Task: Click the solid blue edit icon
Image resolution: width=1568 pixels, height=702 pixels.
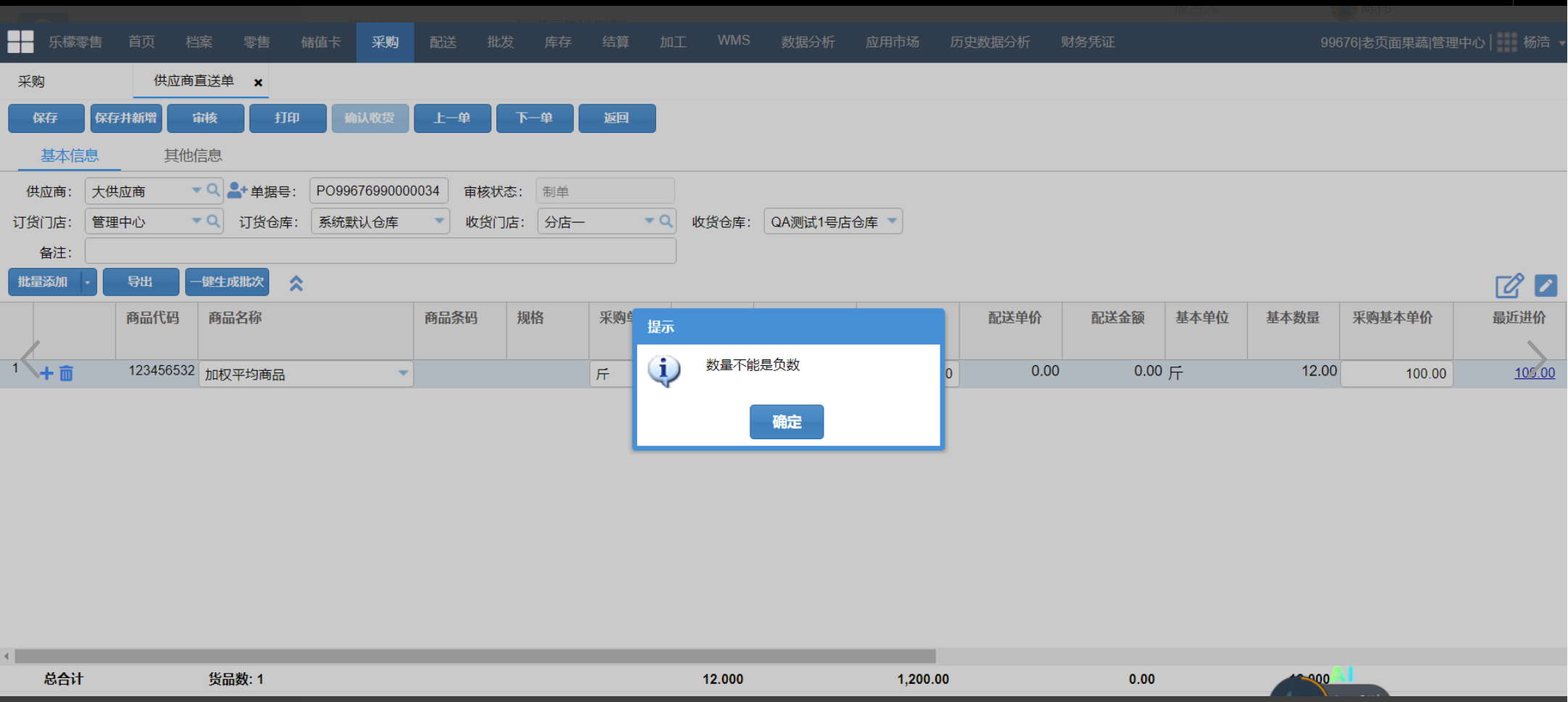Action: (1546, 285)
